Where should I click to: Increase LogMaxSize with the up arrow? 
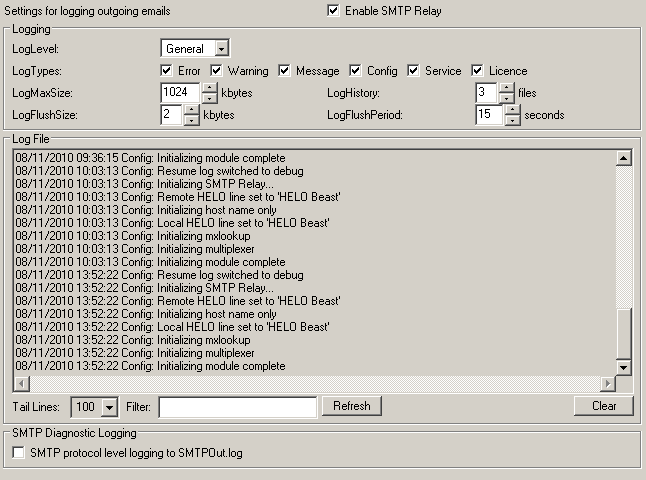(209, 87)
